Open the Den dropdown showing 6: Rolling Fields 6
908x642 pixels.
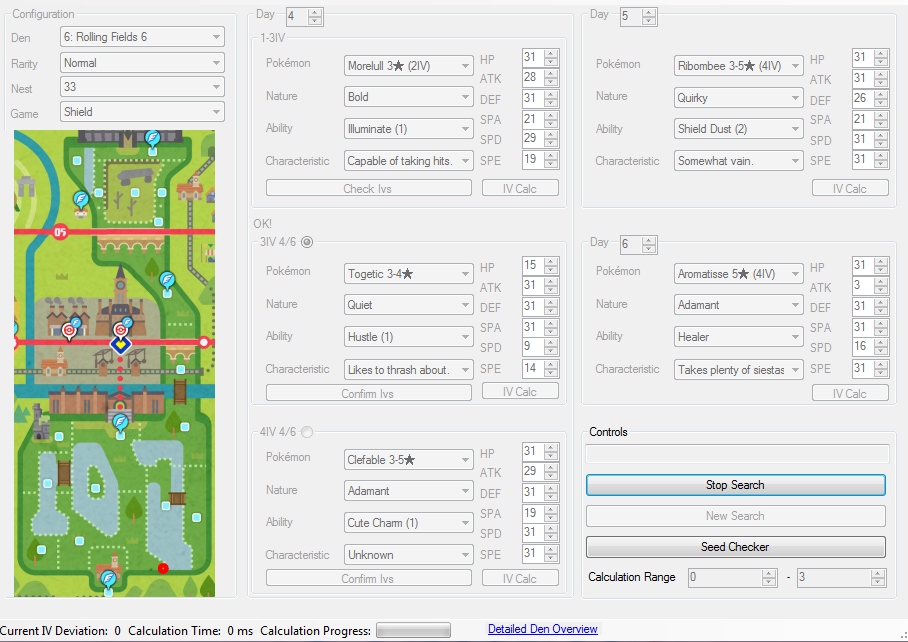(x=142, y=36)
